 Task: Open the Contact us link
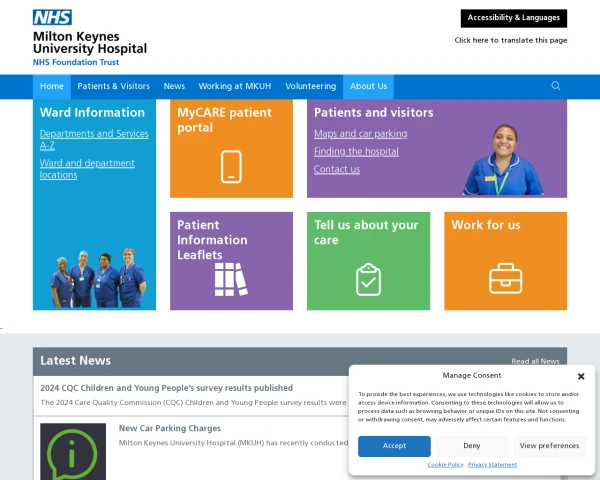(x=337, y=169)
